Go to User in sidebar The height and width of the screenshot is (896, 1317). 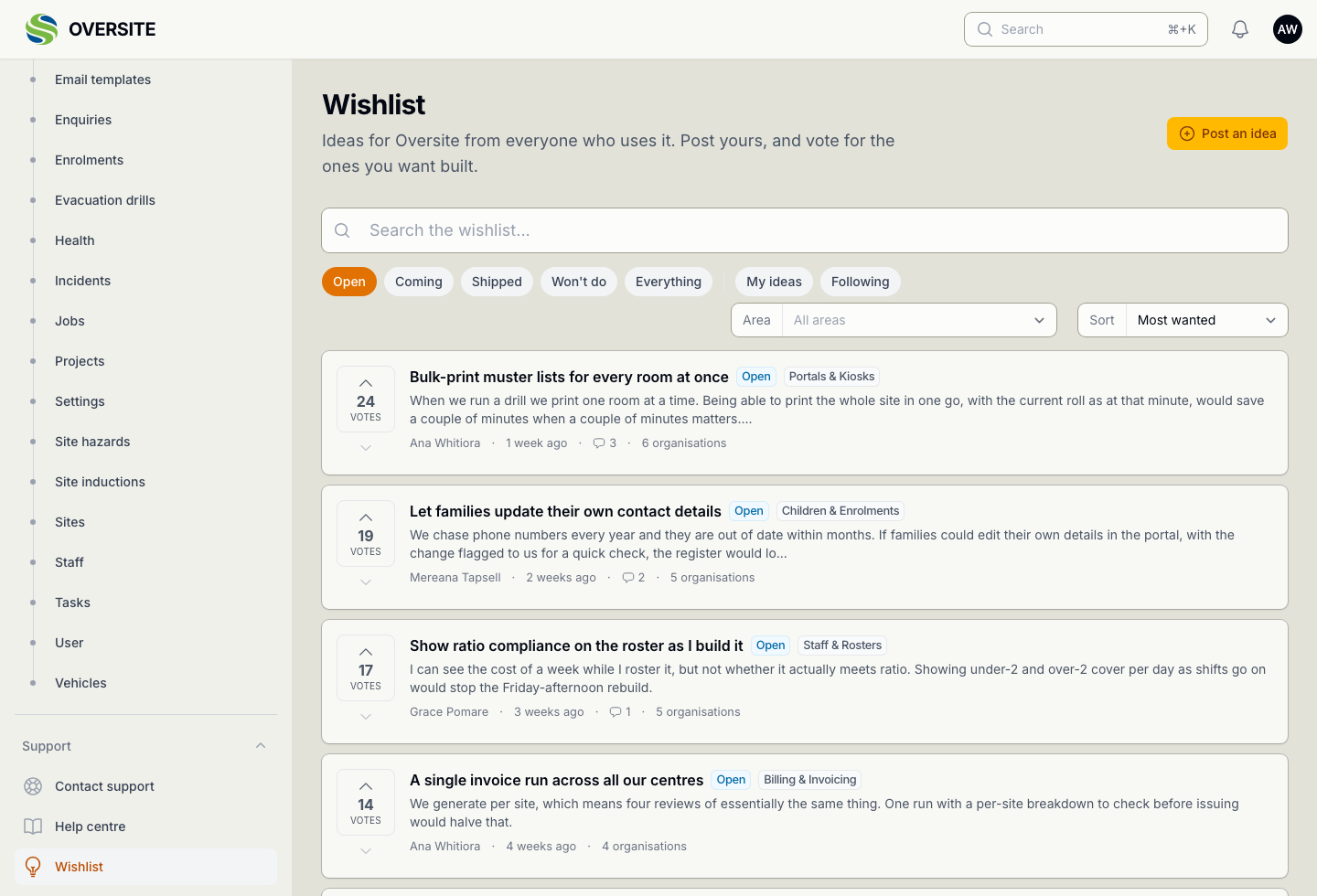(x=69, y=643)
